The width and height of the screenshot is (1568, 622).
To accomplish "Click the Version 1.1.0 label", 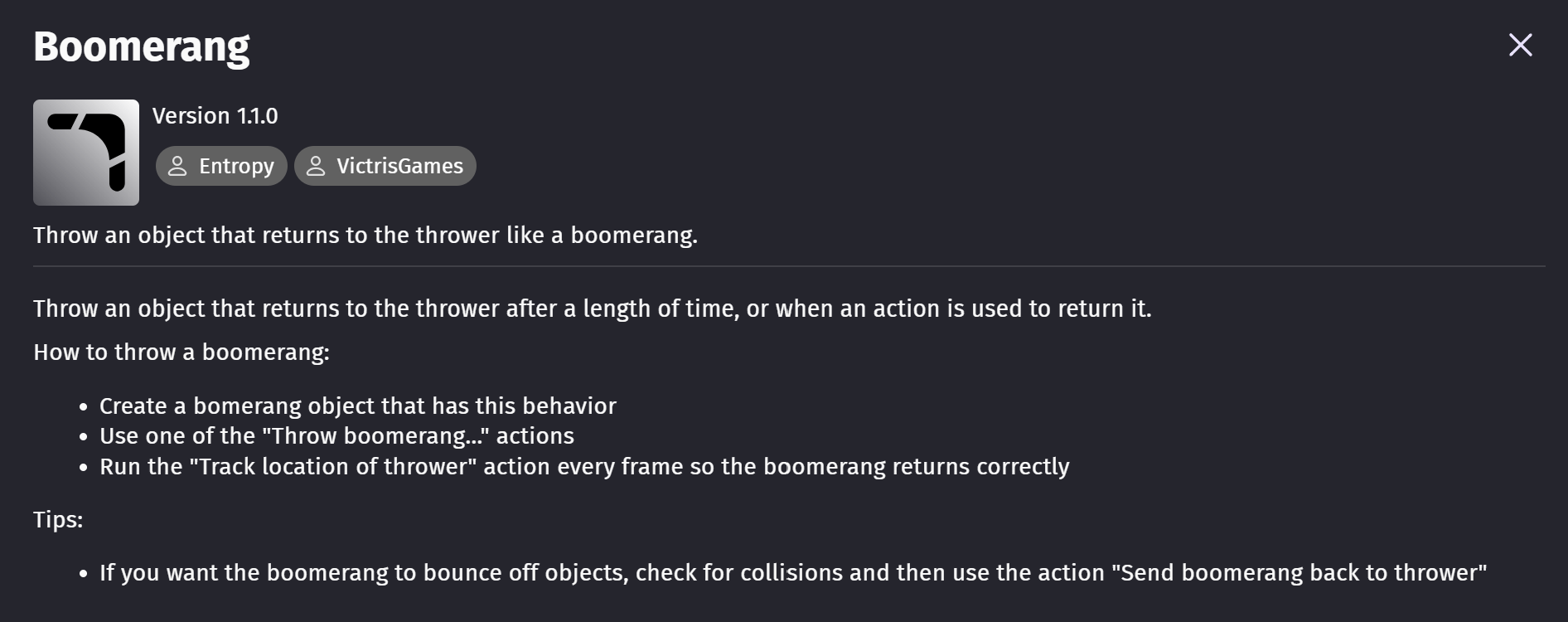I will (x=215, y=116).
